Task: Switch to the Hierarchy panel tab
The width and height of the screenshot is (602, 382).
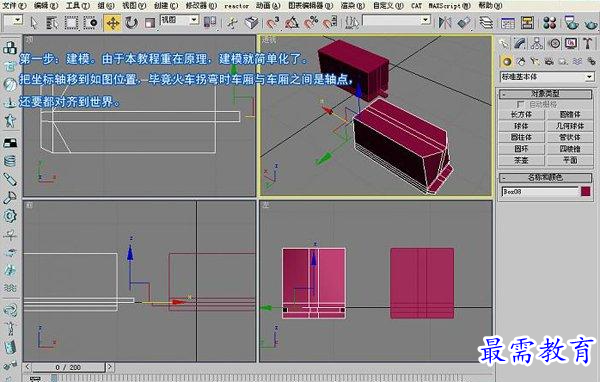Action: point(537,44)
